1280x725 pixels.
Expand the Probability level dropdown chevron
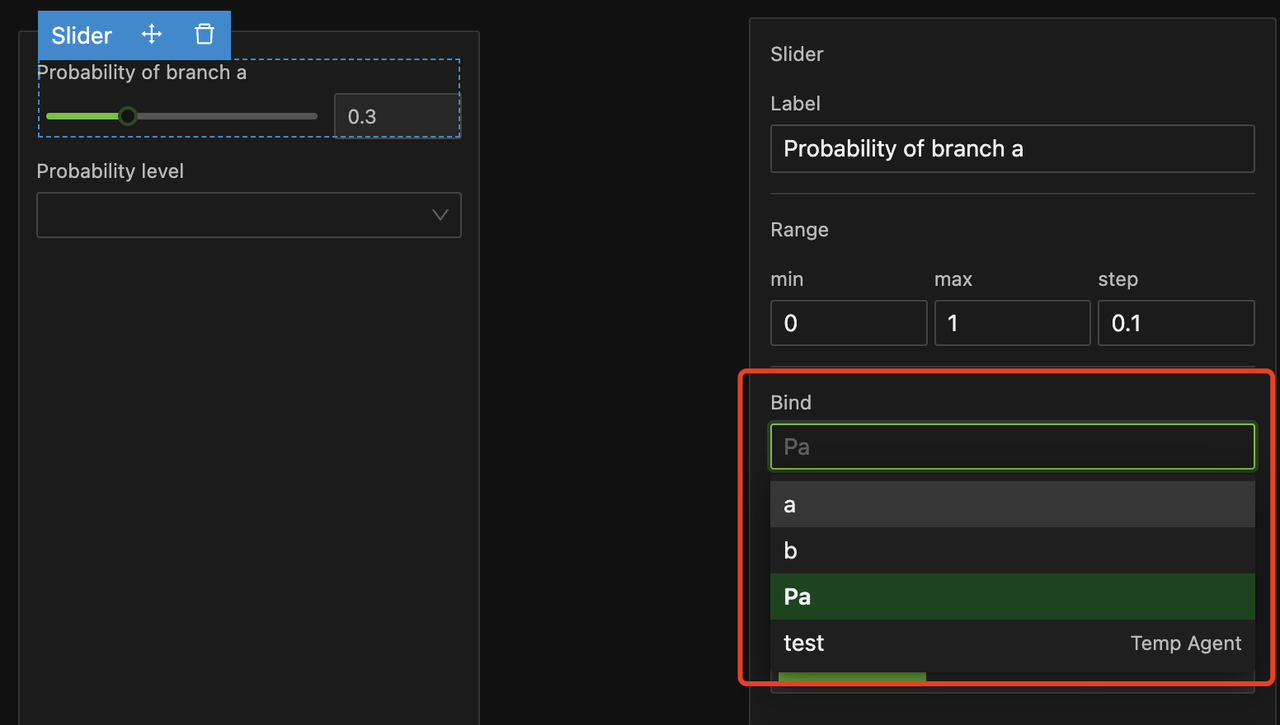[x=439, y=215]
